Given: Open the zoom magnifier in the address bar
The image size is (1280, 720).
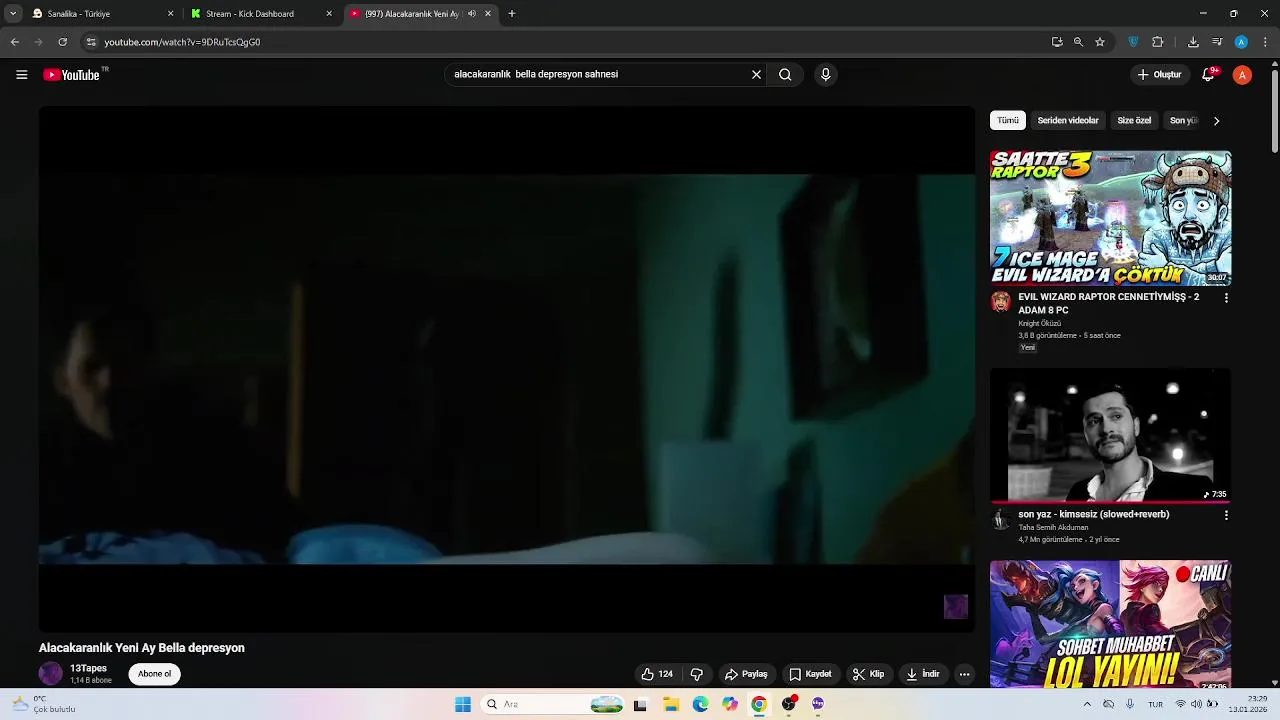Looking at the screenshot, I should 1078,42.
